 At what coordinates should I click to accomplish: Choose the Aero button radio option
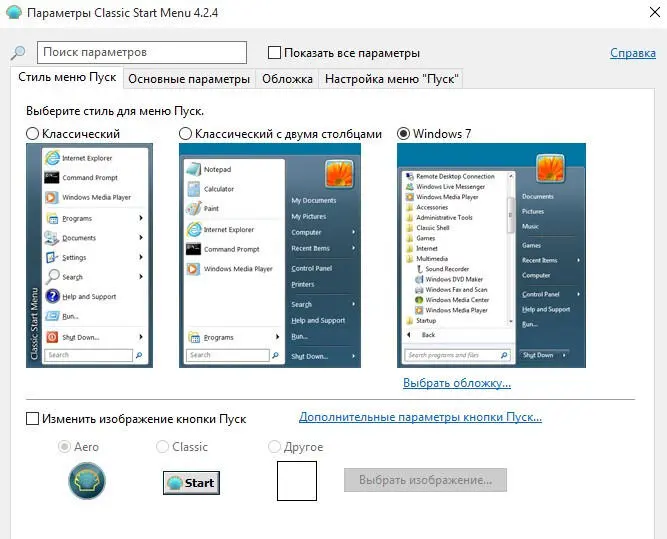[x=64, y=447]
